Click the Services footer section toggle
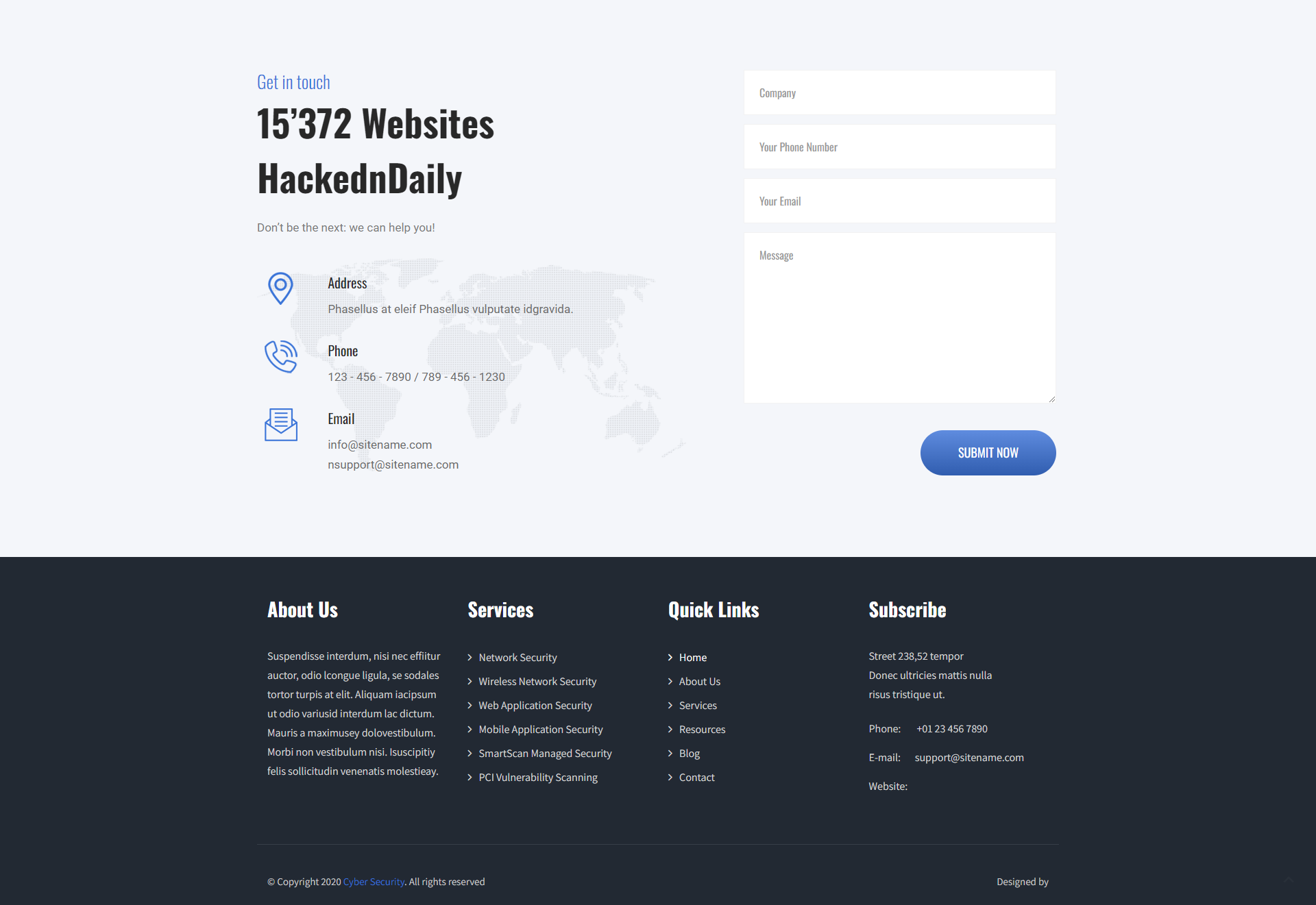This screenshot has height=905, width=1316. (x=501, y=609)
